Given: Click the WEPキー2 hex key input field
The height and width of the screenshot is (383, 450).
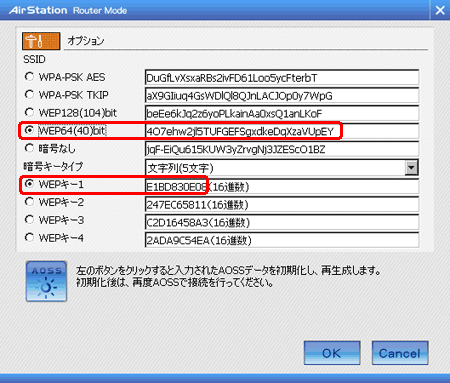Looking at the screenshot, I should tap(282, 204).
